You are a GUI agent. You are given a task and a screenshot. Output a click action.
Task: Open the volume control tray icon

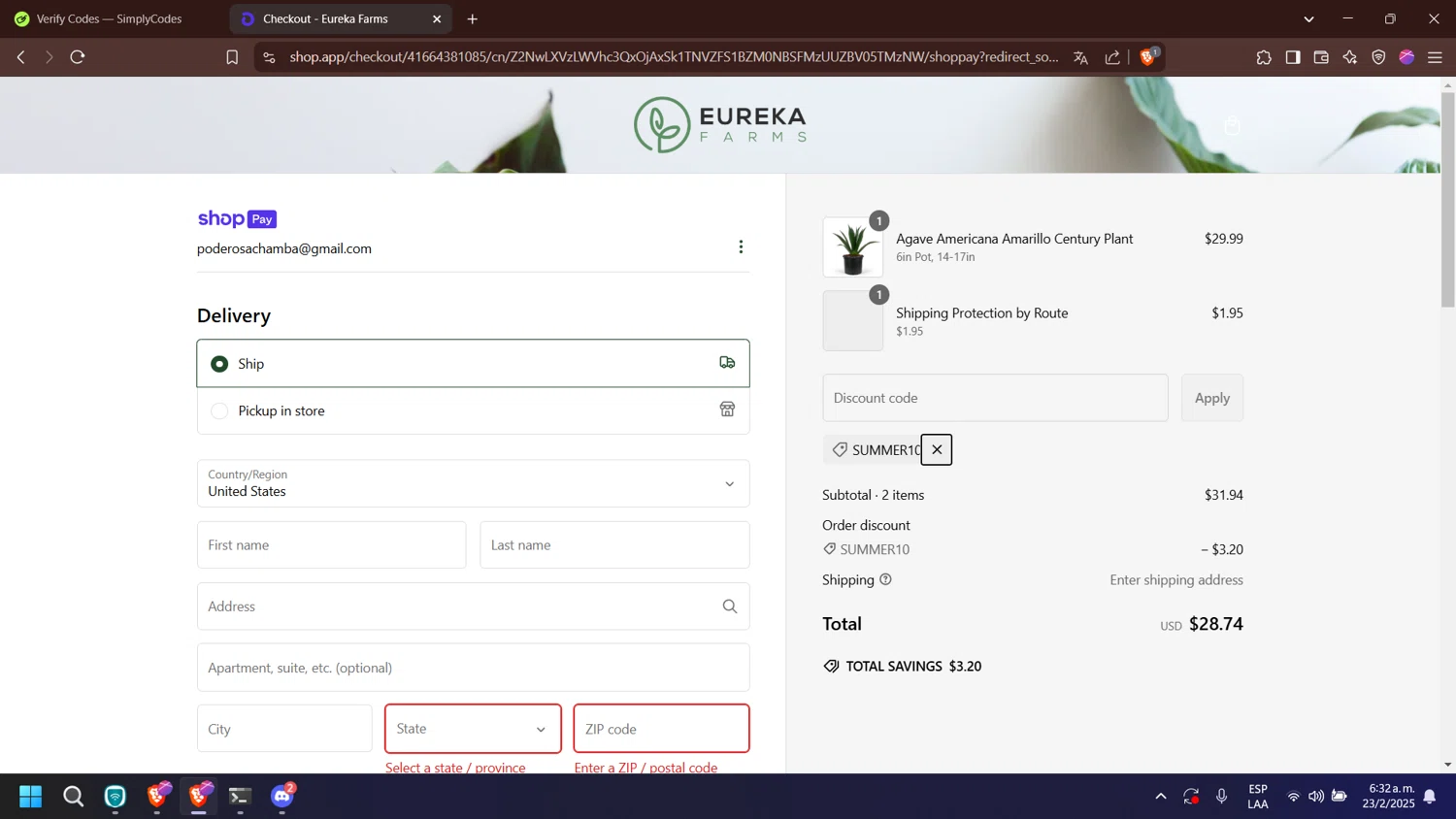[1316, 797]
